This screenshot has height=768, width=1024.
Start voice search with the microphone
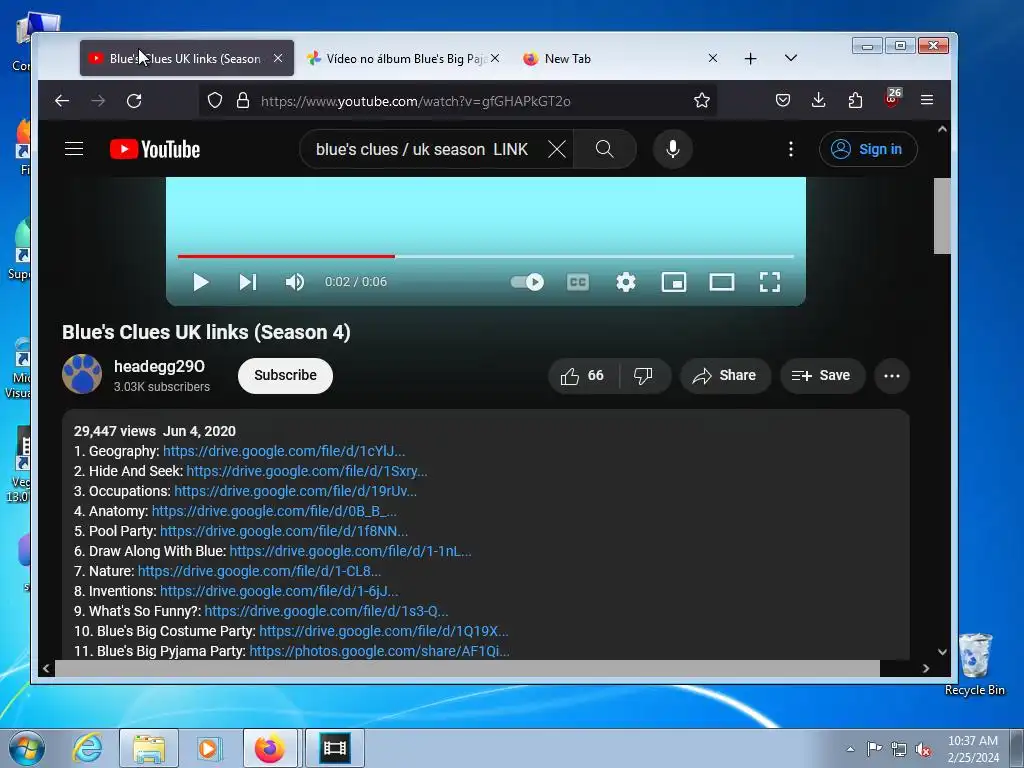coord(673,150)
